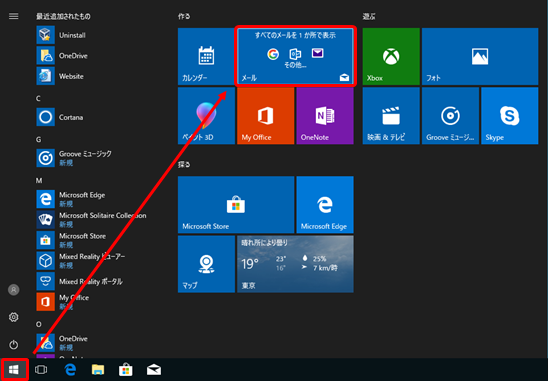This screenshot has height=381, width=548.
Task: Click the letter C group header
Action: pyautogui.click(x=38, y=99)
